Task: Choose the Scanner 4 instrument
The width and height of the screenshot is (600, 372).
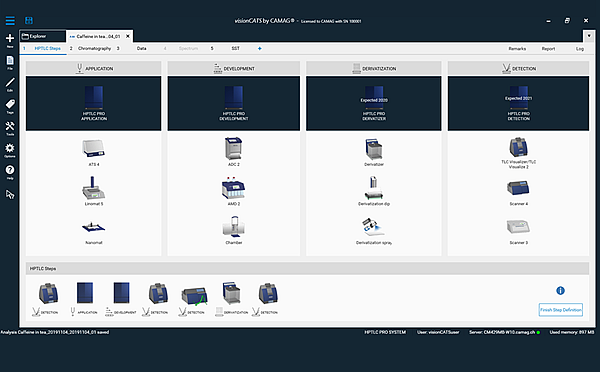Action: [x=518, y=193]
